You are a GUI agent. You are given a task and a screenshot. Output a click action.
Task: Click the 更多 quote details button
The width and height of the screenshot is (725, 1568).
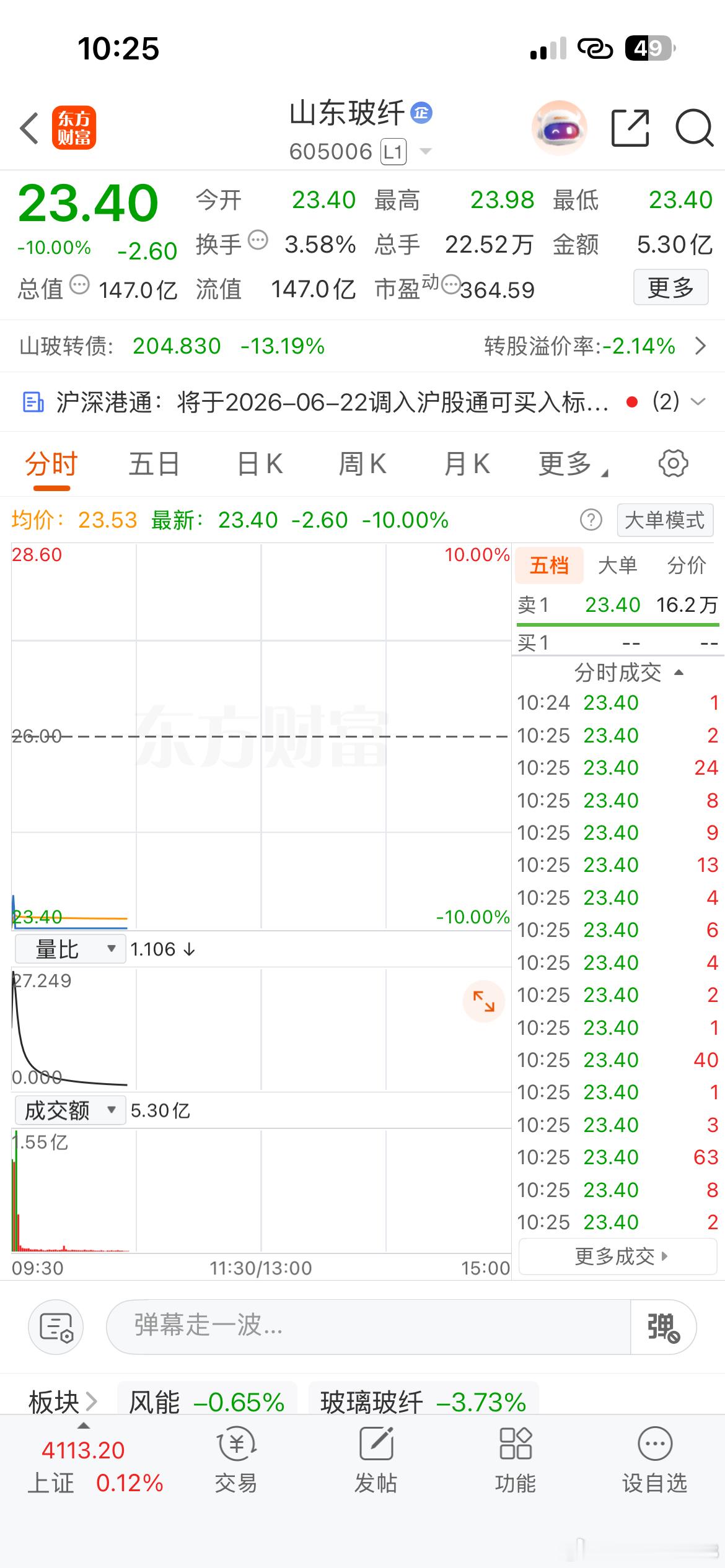click(x=670, y=287)
